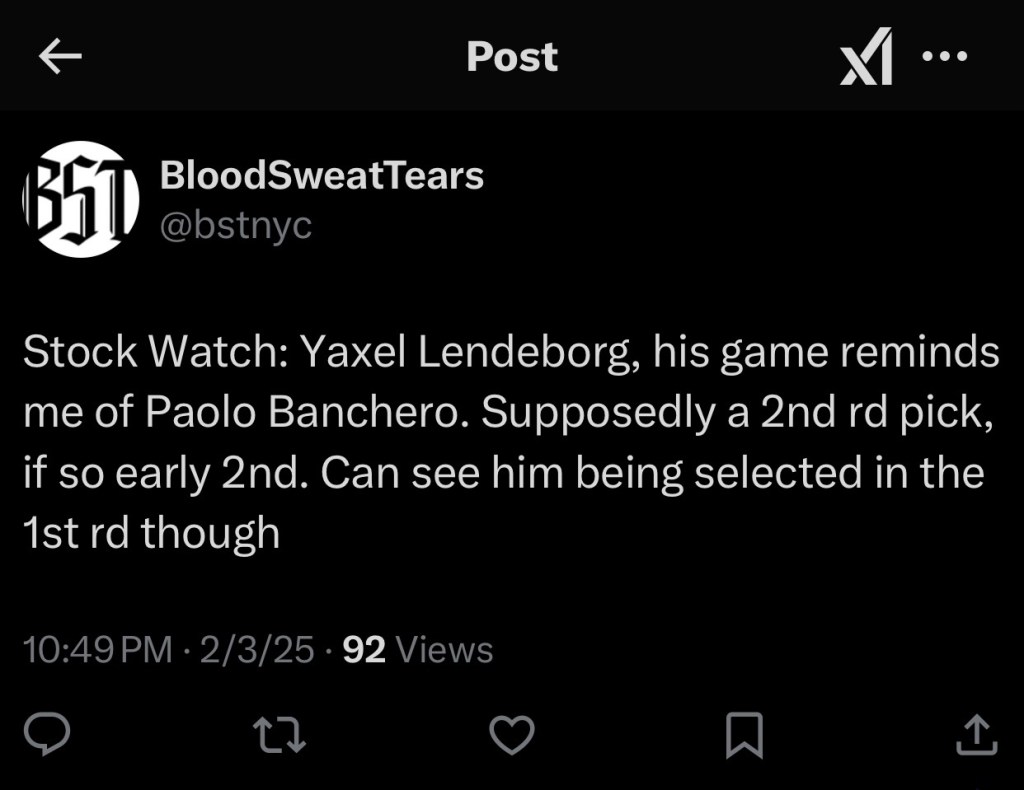Click the last line '1st rd though'
The height and width of the screenshot is (790, 1024).
click(x=151, y=533)
